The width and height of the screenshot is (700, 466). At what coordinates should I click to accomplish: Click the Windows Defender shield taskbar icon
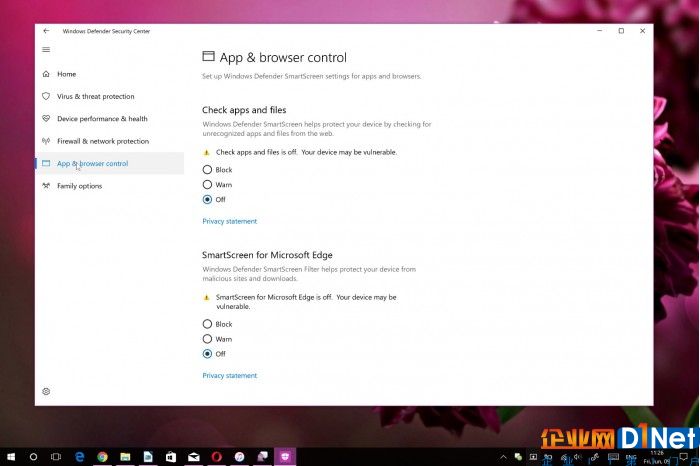[x=285, y=457]
